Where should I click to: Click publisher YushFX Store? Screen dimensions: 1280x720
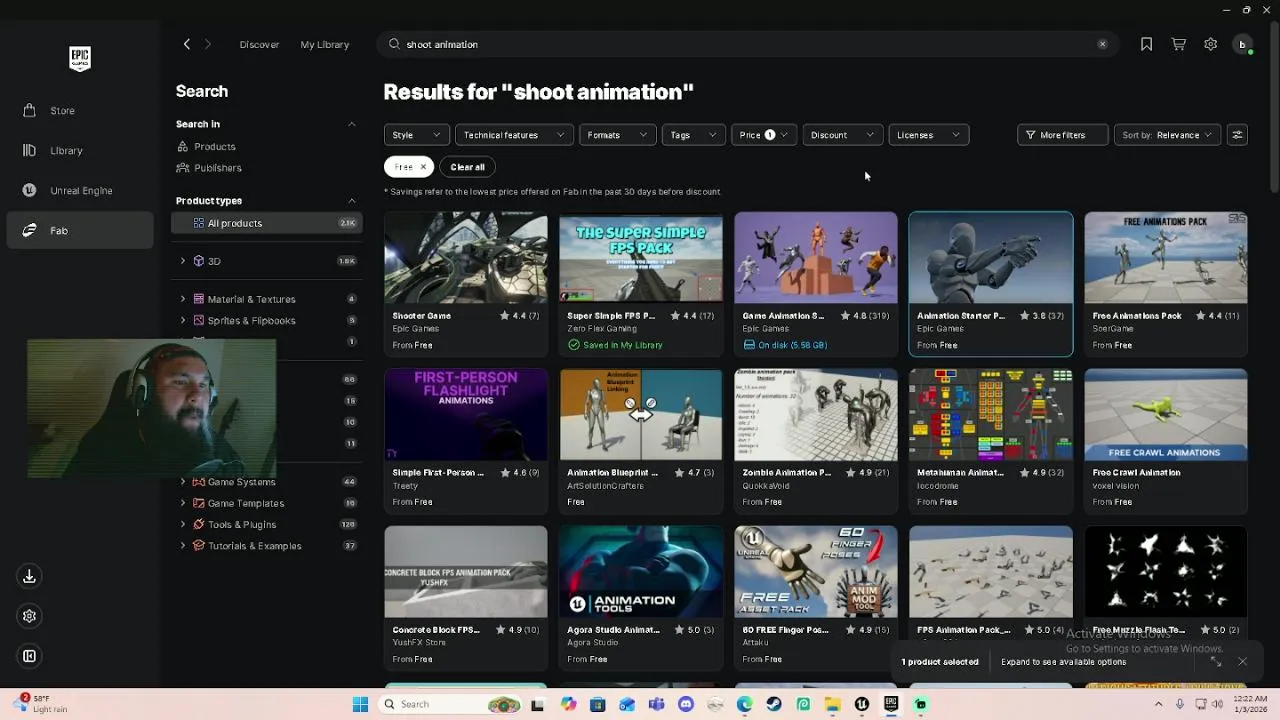(419, 643)
